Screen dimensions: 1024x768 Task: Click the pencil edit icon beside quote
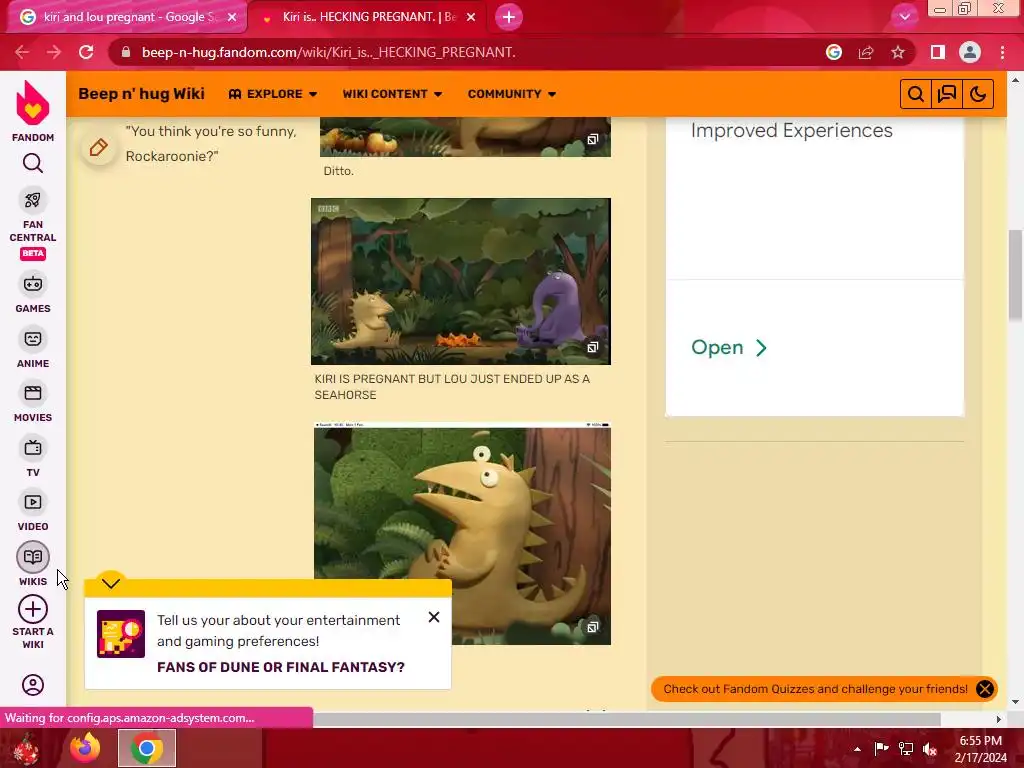pos(99,147)
